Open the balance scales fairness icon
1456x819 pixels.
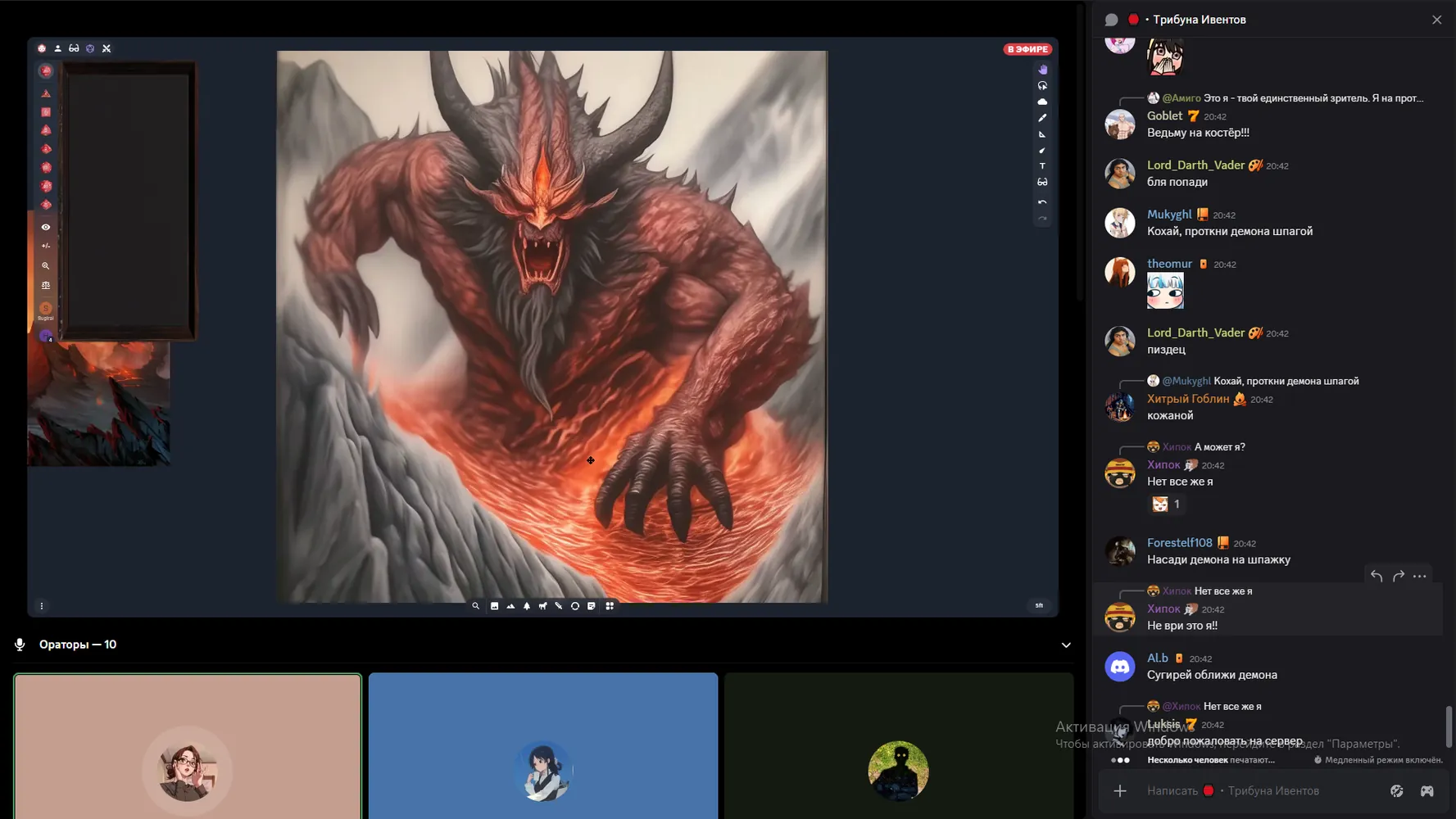[x=46, y=286]
